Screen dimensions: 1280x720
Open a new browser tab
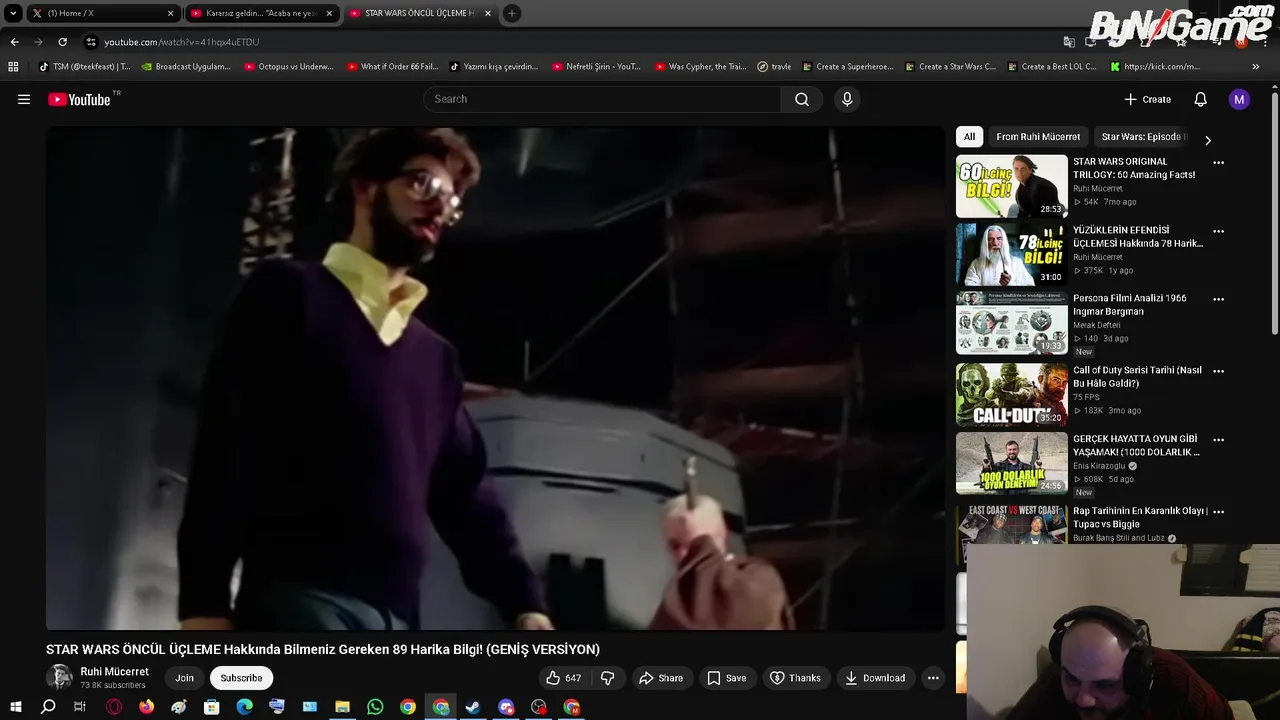(511, 13)
